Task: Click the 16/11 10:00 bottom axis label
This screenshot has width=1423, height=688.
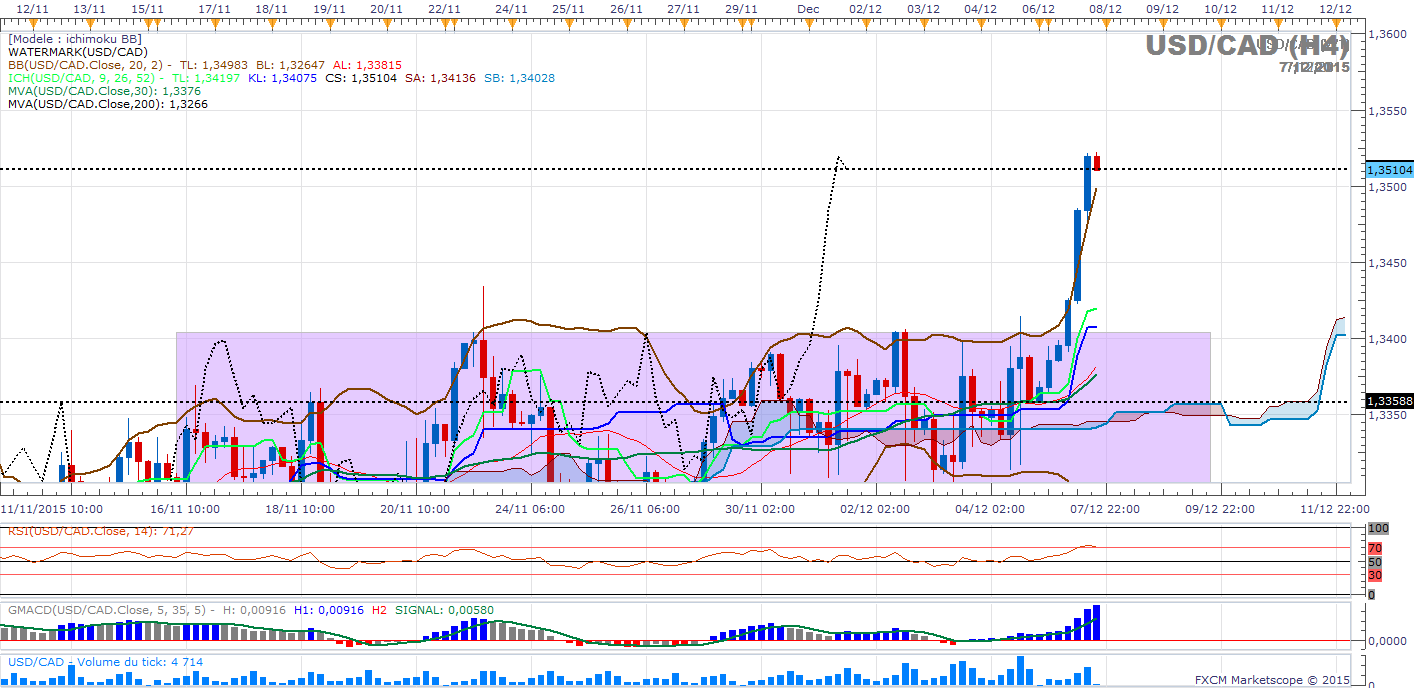Action: (187, 508)
